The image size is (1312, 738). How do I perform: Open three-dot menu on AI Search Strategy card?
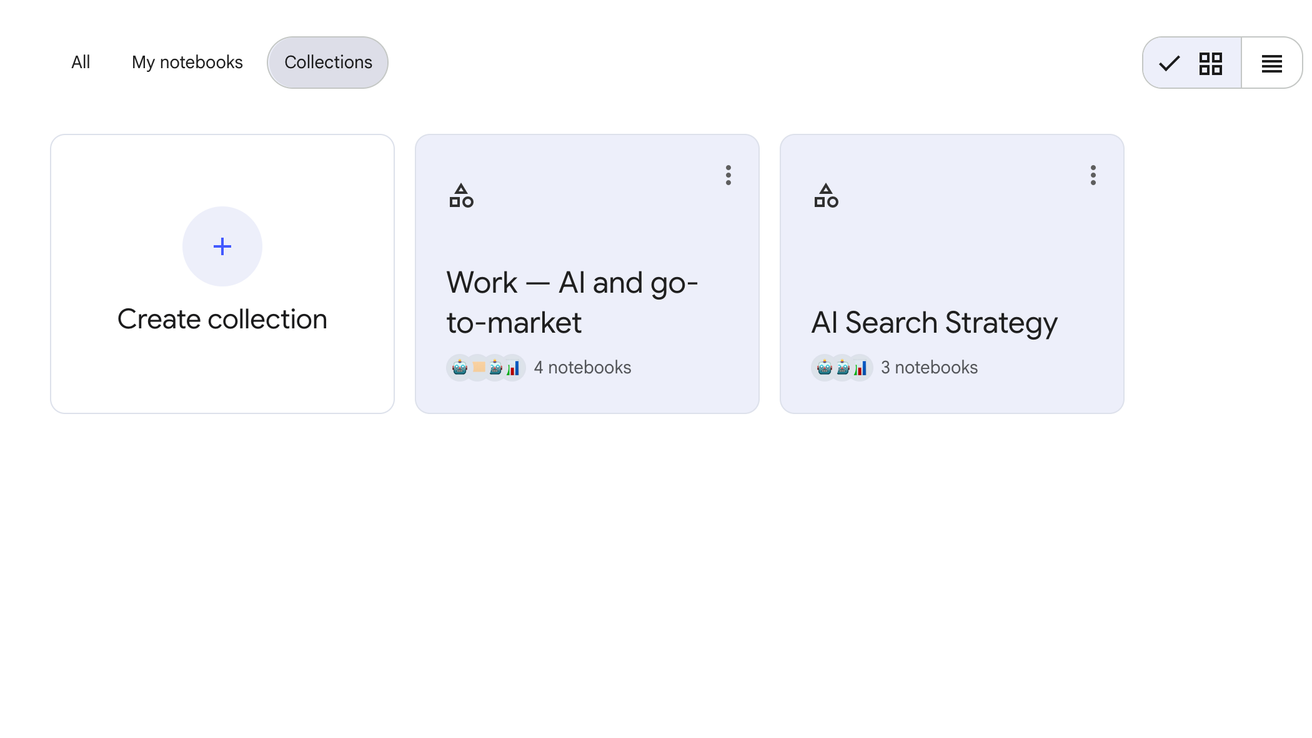click(1093, 176)
